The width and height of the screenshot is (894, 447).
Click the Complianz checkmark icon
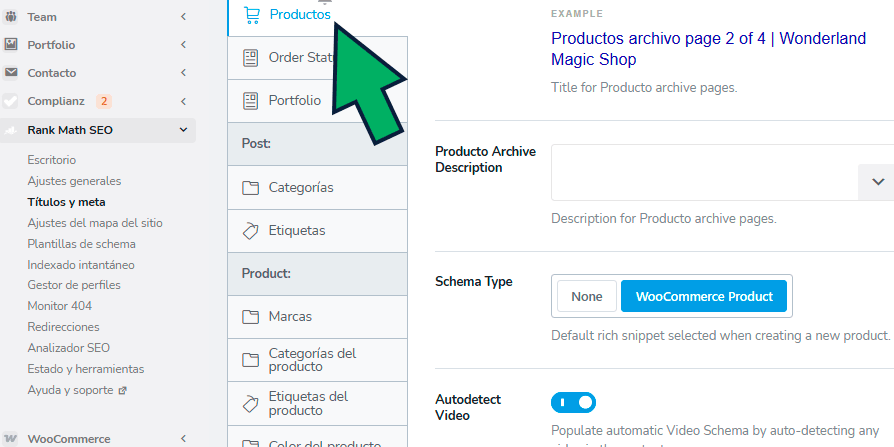[10, 101]
